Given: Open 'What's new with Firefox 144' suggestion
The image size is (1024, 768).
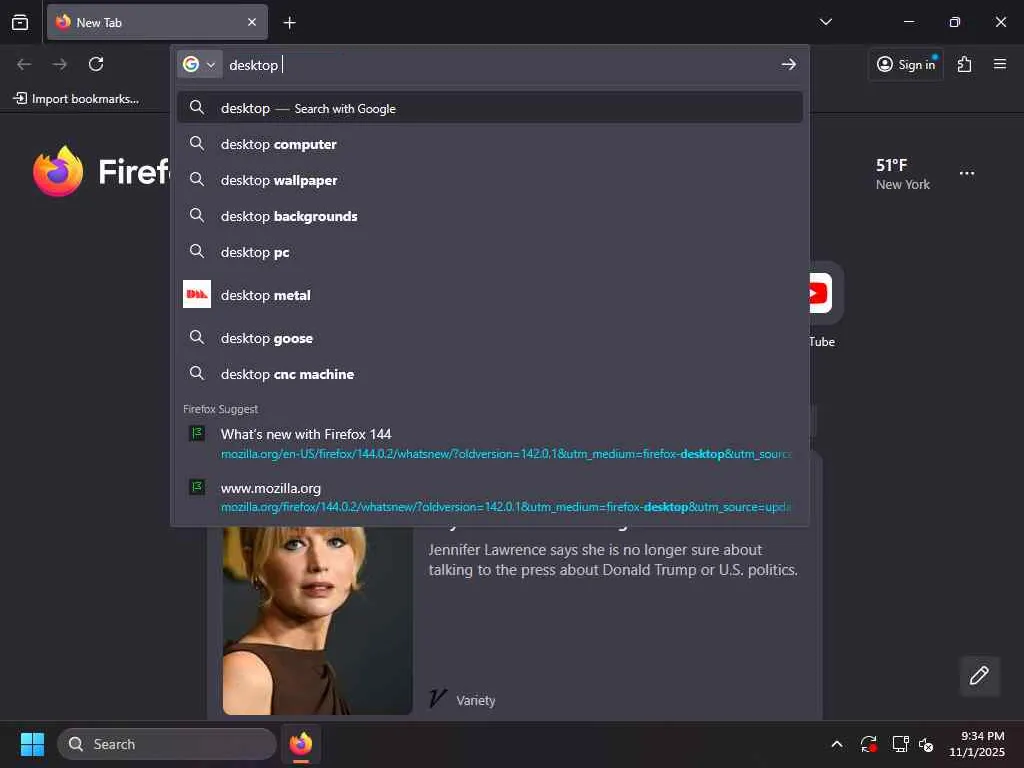Looking at the screenshot, I should 490,443.
